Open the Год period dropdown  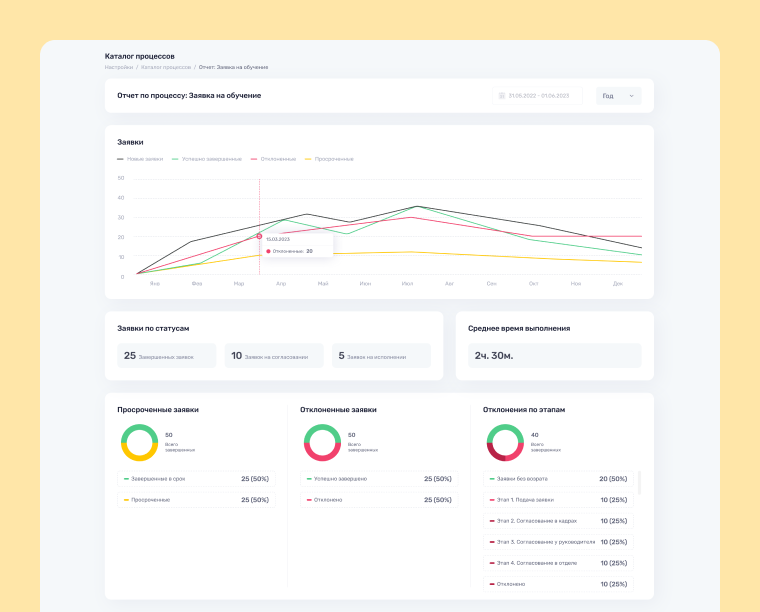[618, 96]
